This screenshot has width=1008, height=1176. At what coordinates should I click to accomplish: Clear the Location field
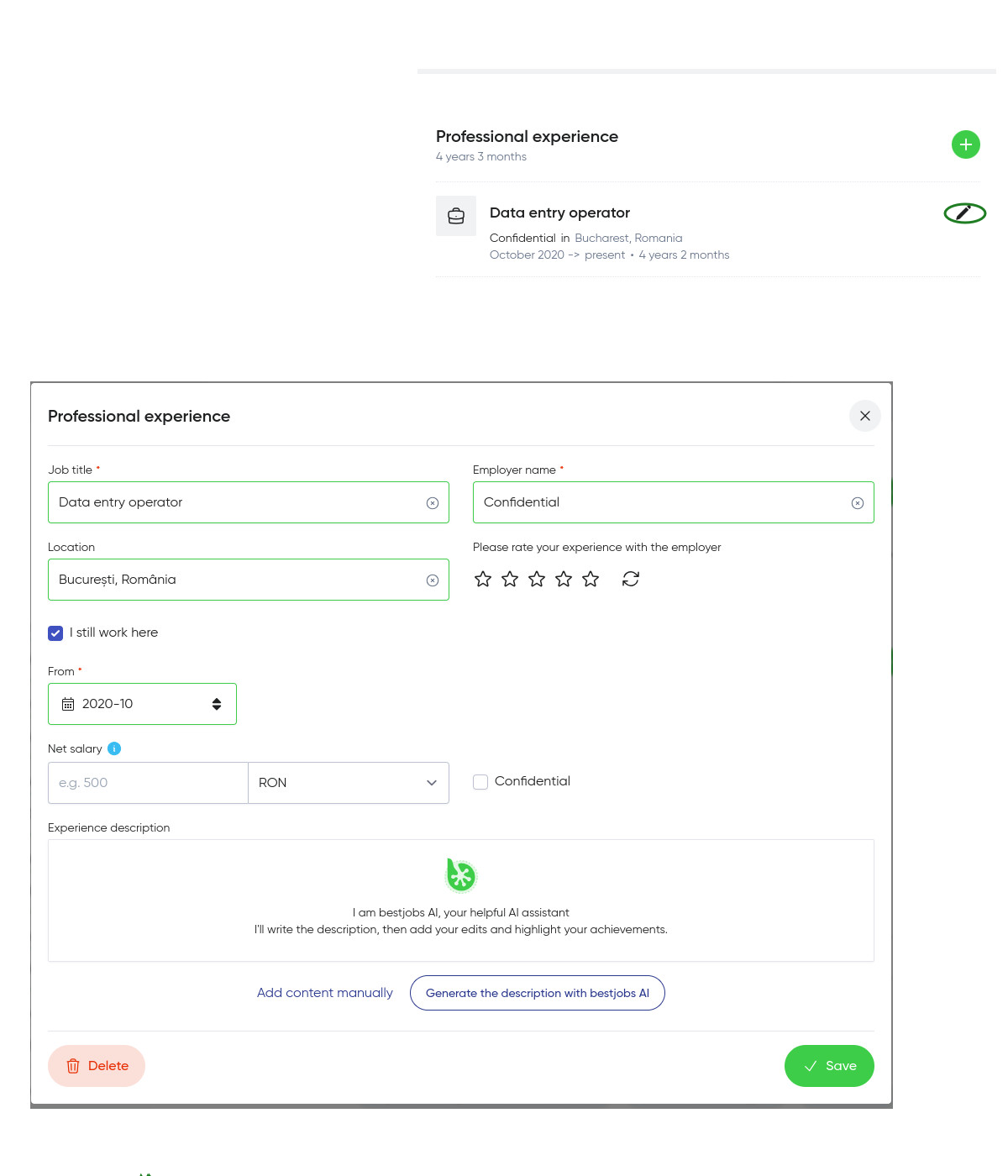tap(433, 580)
